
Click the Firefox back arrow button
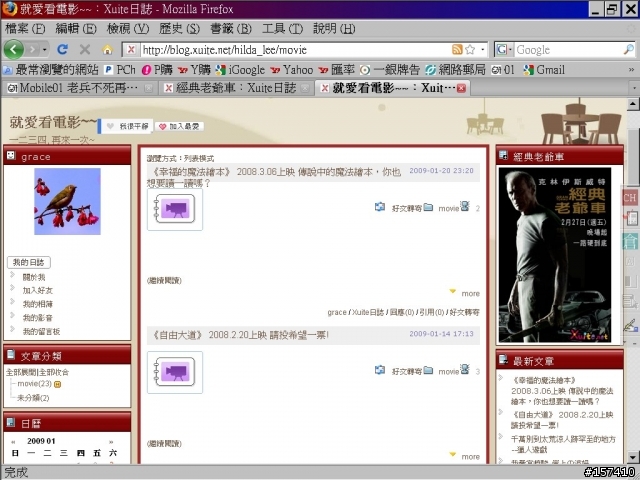tap(13, 49)
